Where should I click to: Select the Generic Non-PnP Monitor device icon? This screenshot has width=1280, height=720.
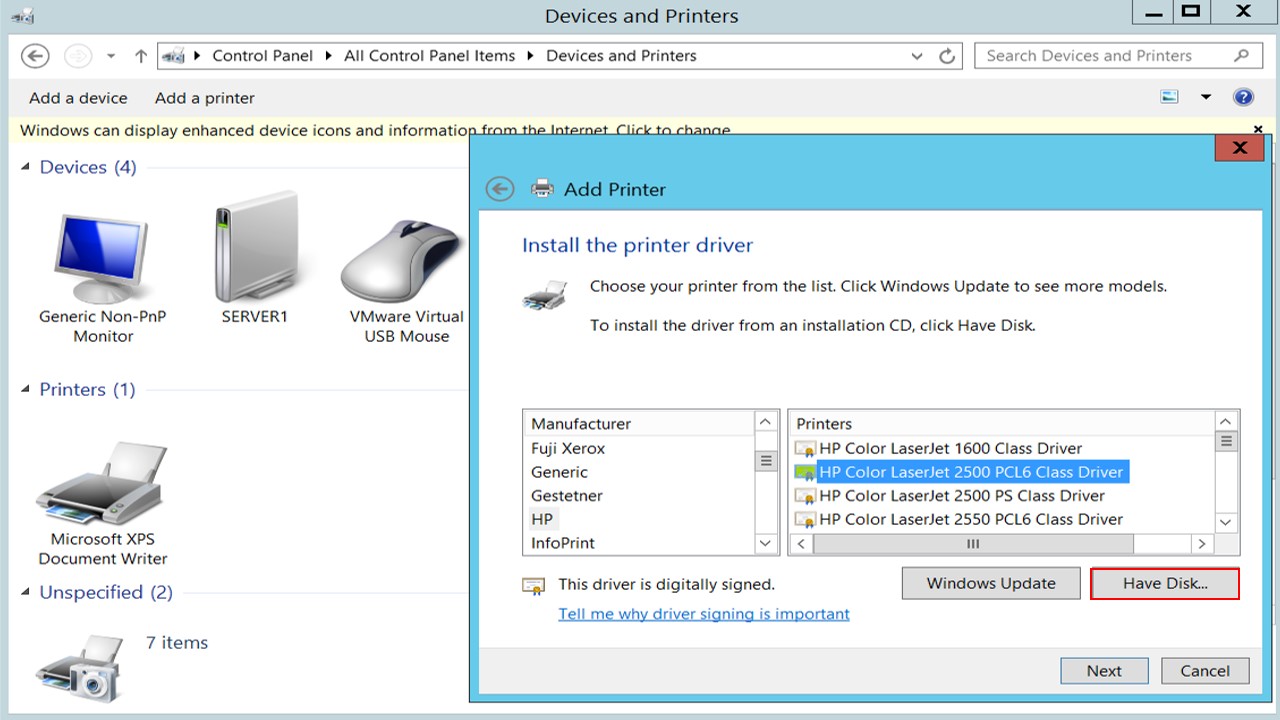pyautogui.click(x=102, y=257)
